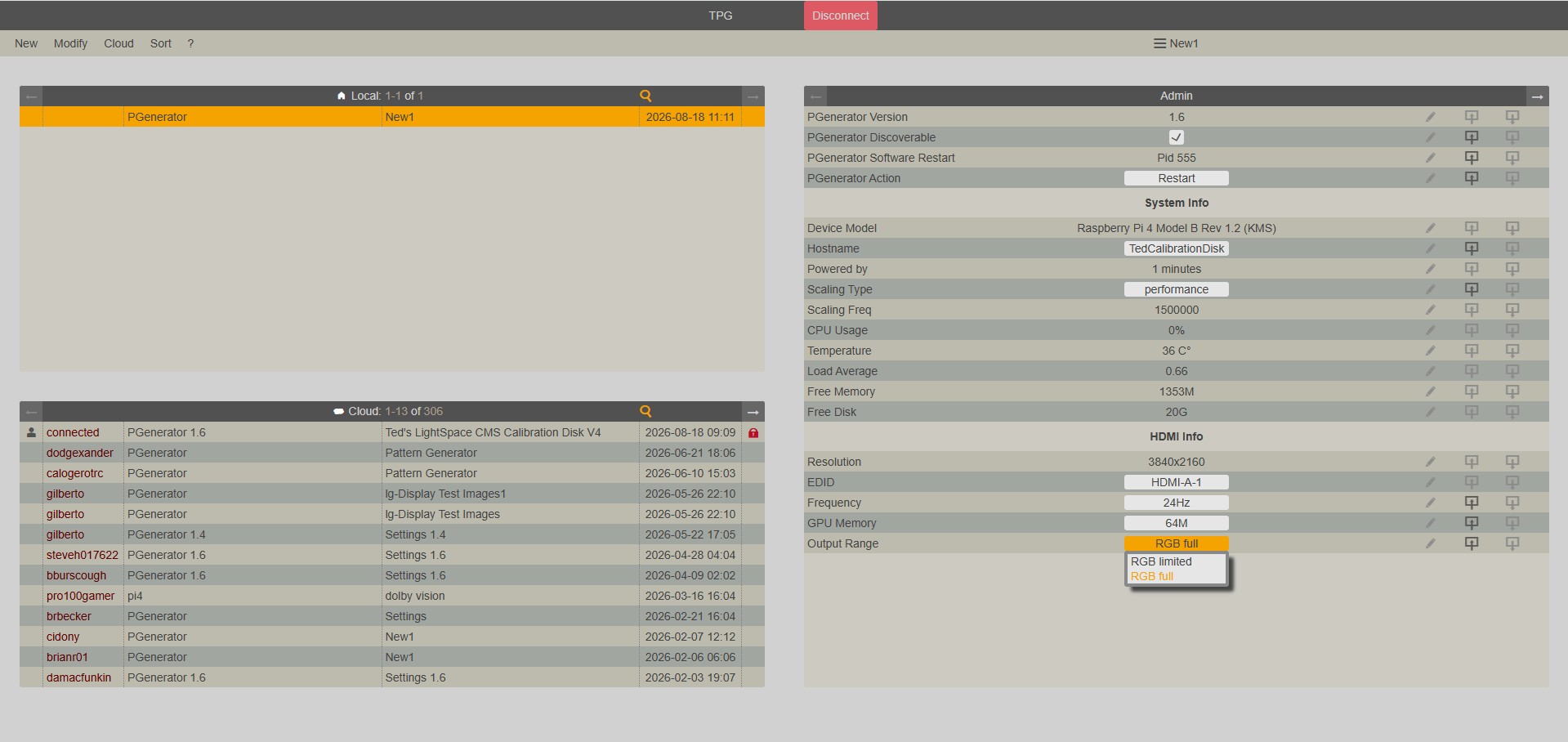Viewport: 1568px width, 742px height.
Task: Click the Hostname field showing TedCalibrationDisk
Action: pyautogui.click(x=1177, y=248)
